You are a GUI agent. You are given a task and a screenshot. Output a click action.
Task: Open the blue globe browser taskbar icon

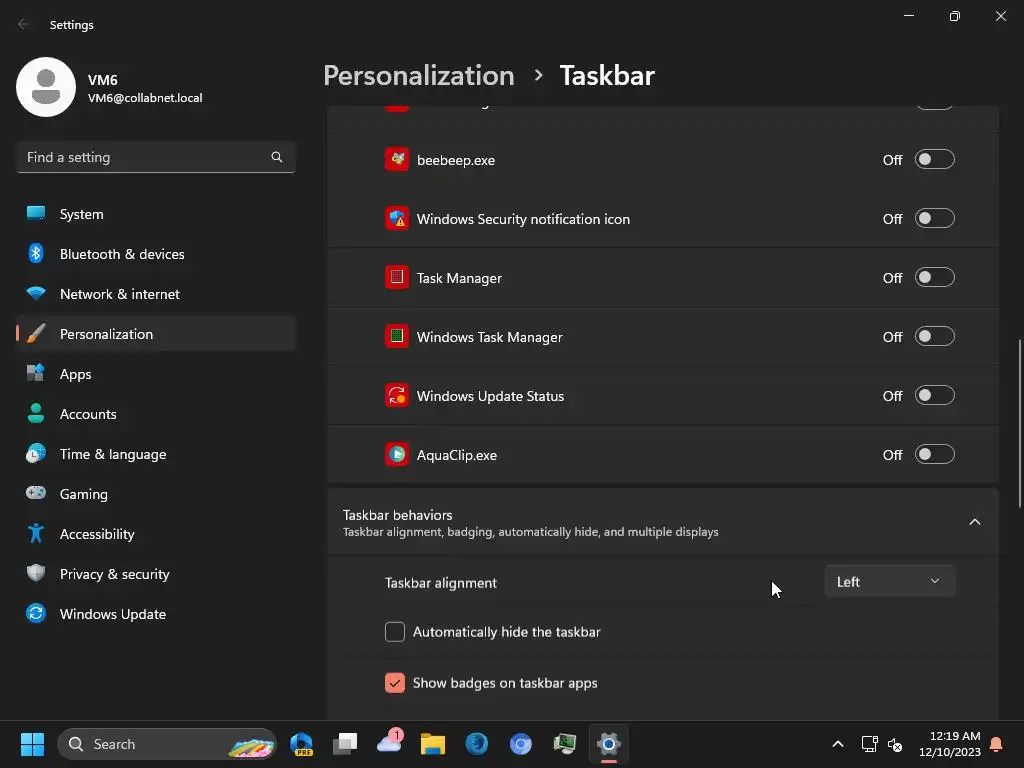point(477,744)
